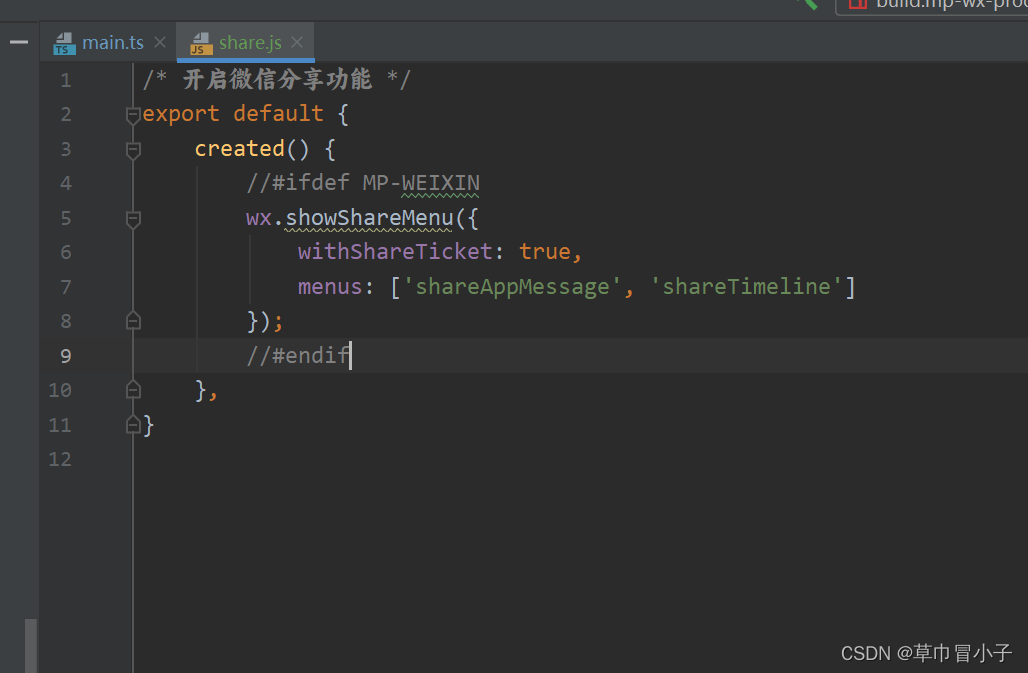Image resolution: width=1028 pixels, height=673 pixels.
Task: Click the 'shareTimeline' string literal
Action: [746, 286]
